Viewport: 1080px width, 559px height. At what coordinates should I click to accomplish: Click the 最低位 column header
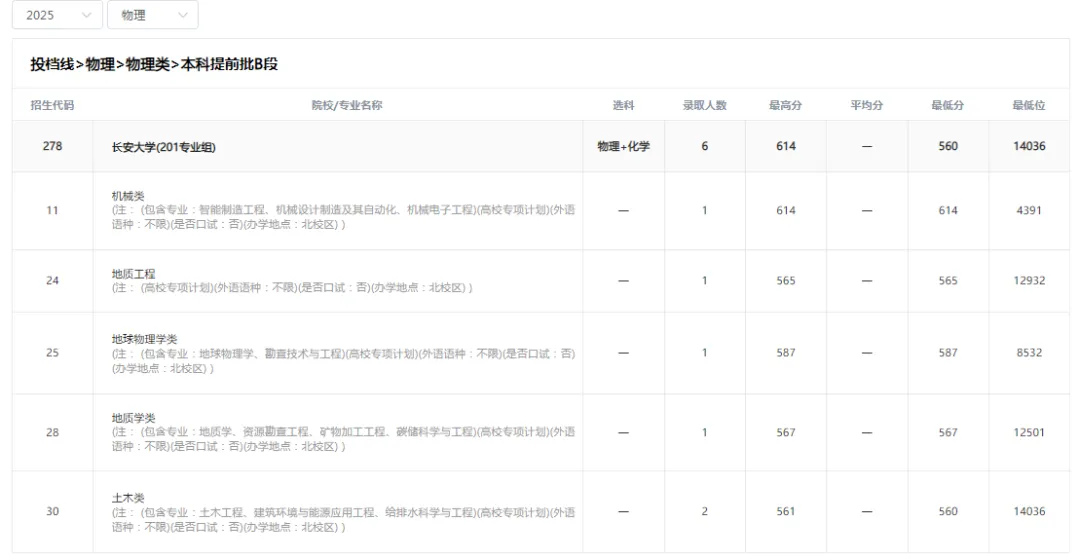coord(1029,105)
